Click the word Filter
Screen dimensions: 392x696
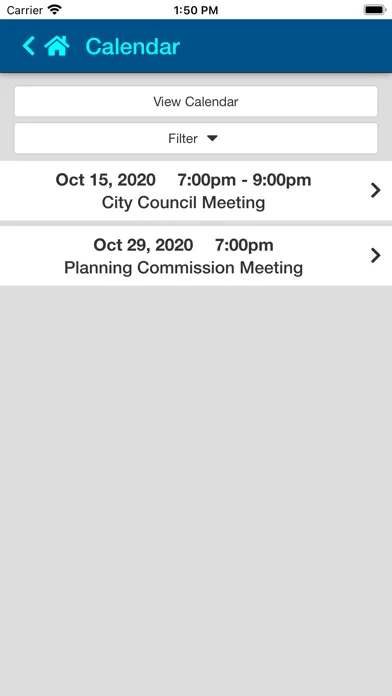click(183, 138)
